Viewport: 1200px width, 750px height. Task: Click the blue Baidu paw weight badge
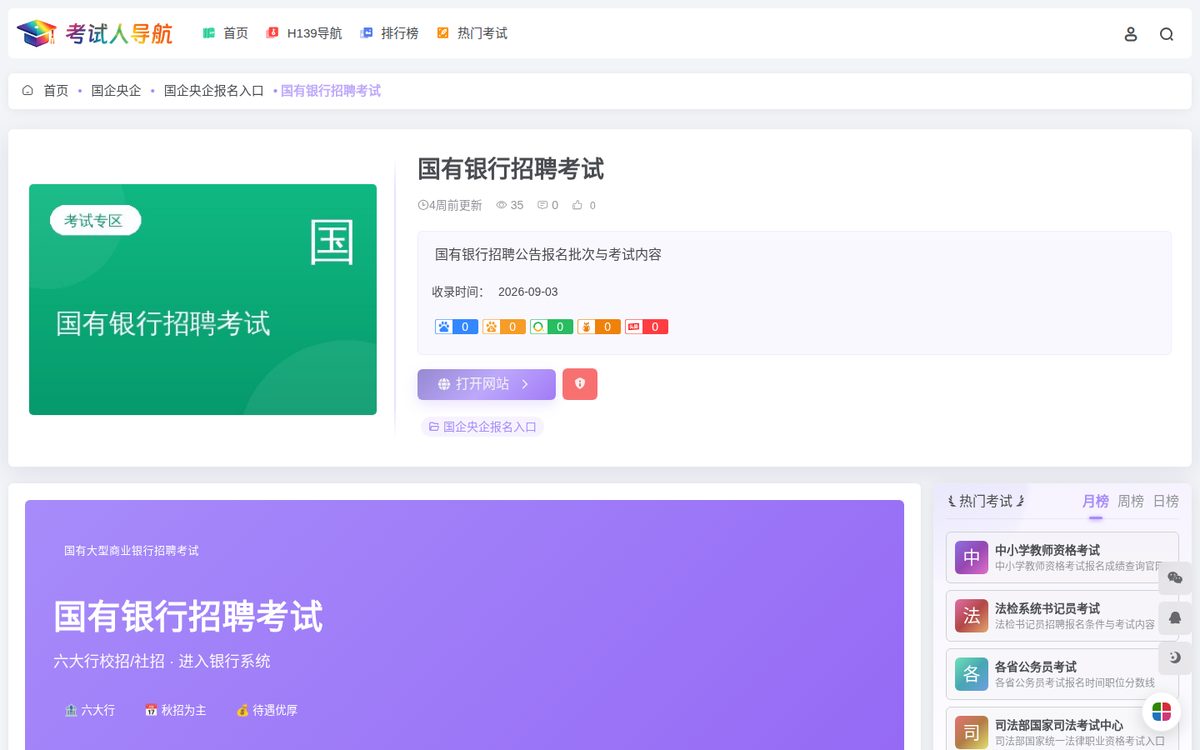456,327
